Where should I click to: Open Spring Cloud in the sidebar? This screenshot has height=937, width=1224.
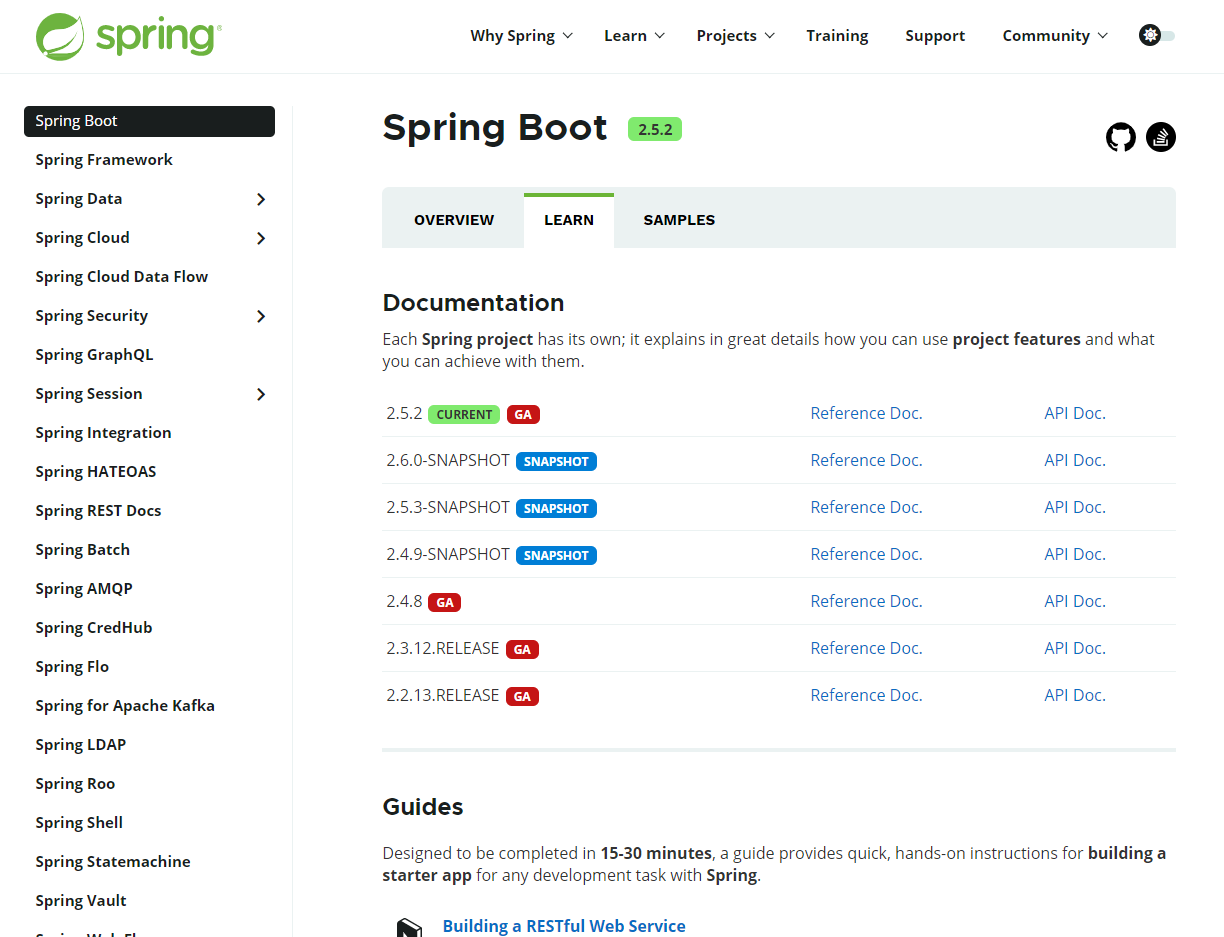tap(82, 238)
